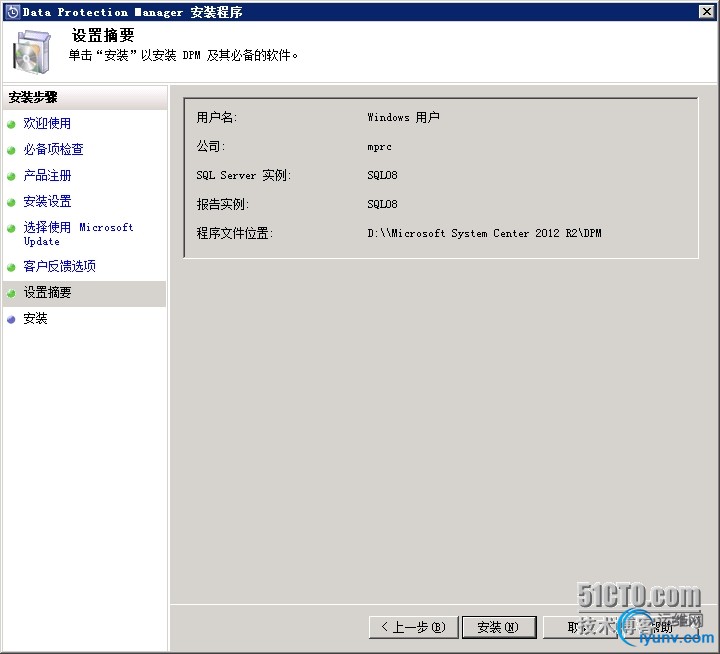Click the 安装步骤 sidebar heading
720x654 pixels.
[x=33, y=97]
